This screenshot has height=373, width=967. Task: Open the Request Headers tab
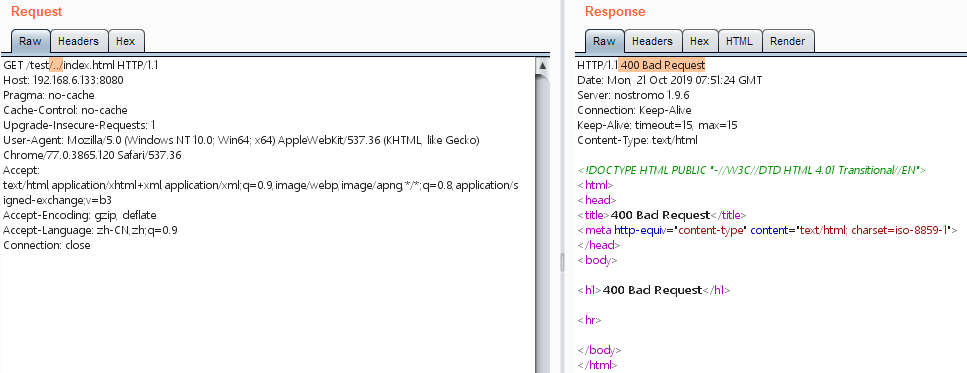coord(78,41)
